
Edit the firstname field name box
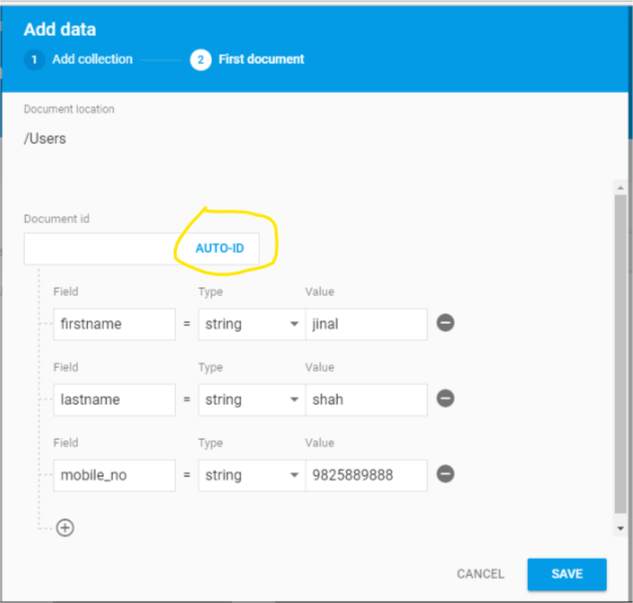tap(114, 324)
